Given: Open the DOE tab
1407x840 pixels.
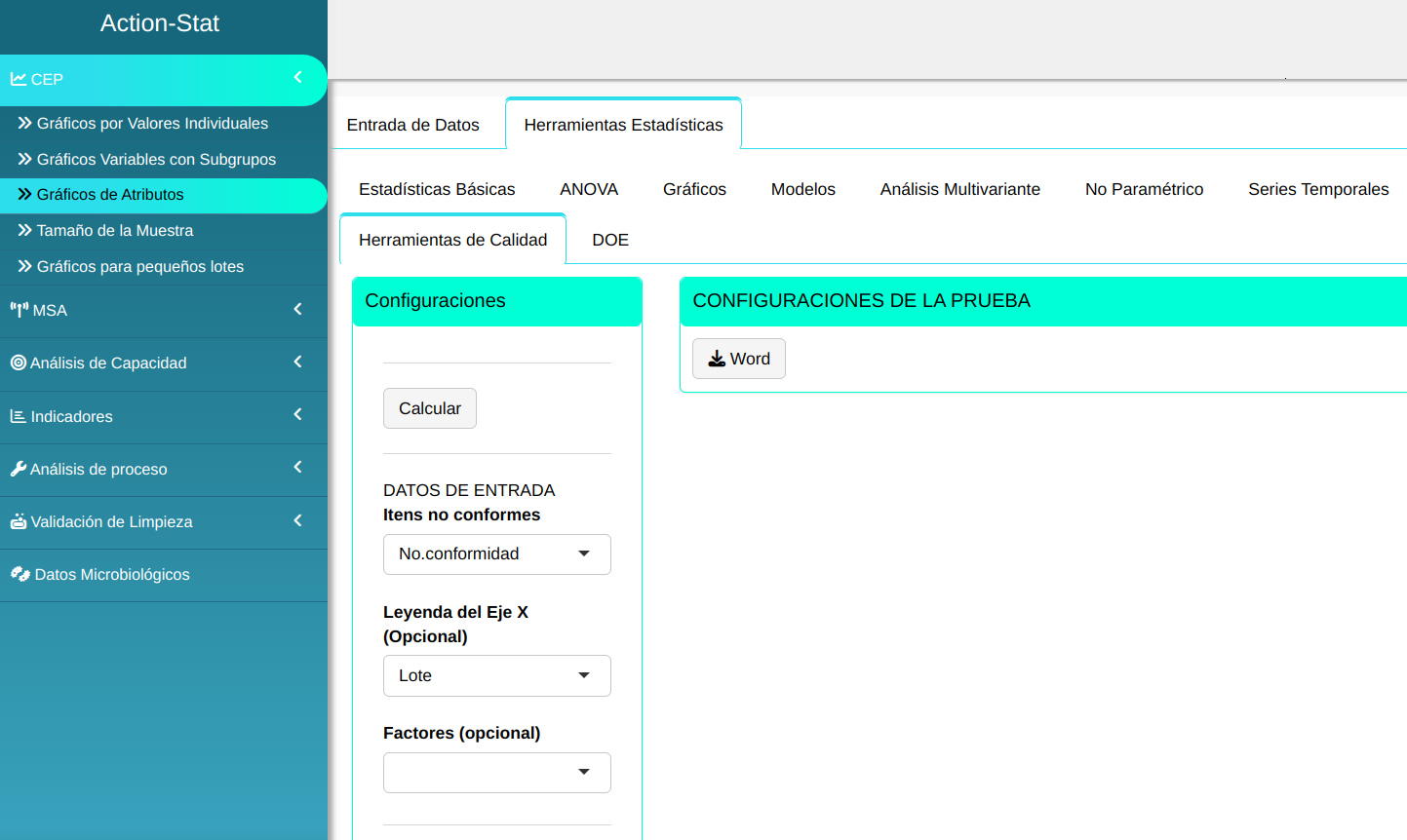Looking at the screenshot, I should point(610,240).
